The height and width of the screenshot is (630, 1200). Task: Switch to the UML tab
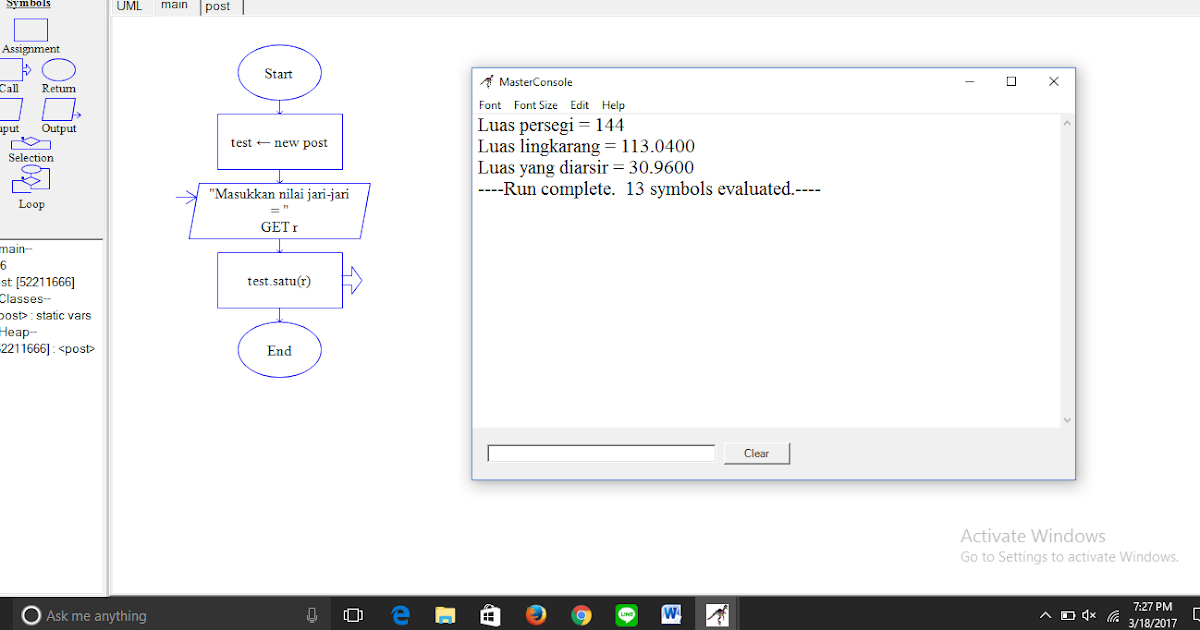129,6
